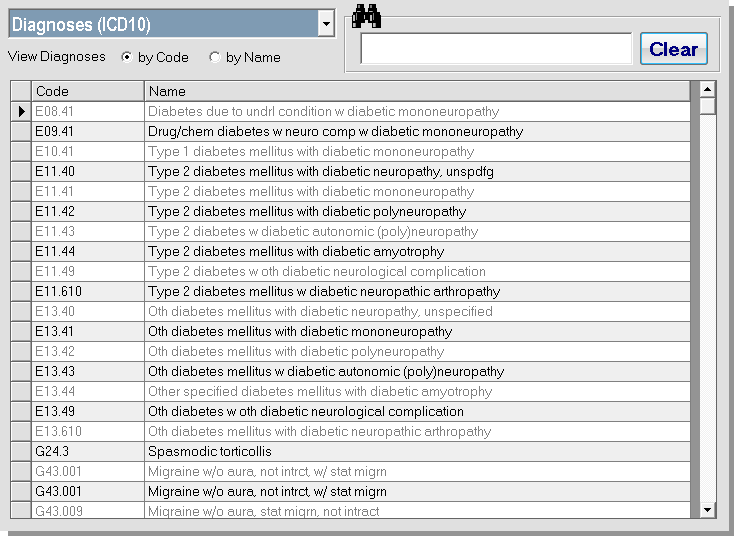Select code cell E11.43
The width and height of the screenshot is (734, 536).
point(88,231)
